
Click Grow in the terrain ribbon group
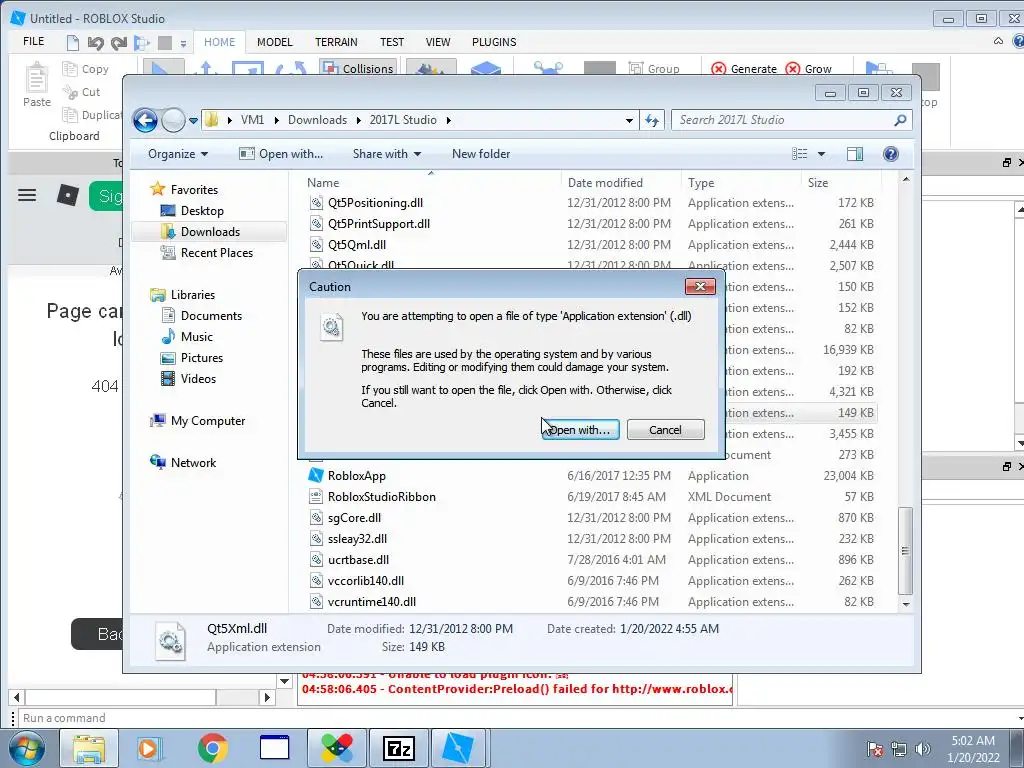point(808,69)
